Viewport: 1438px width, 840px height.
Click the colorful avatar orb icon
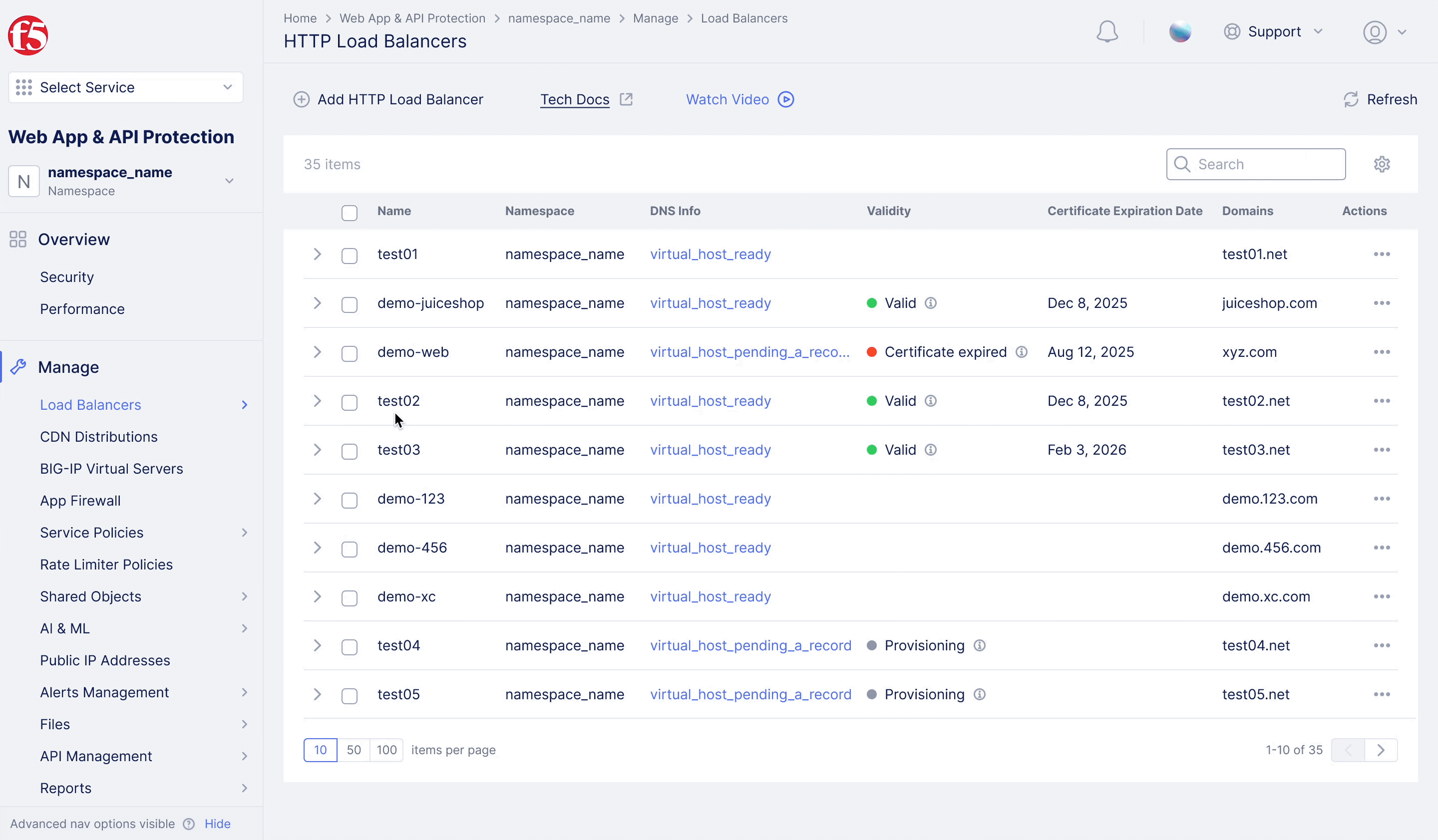pos(1179,32)
